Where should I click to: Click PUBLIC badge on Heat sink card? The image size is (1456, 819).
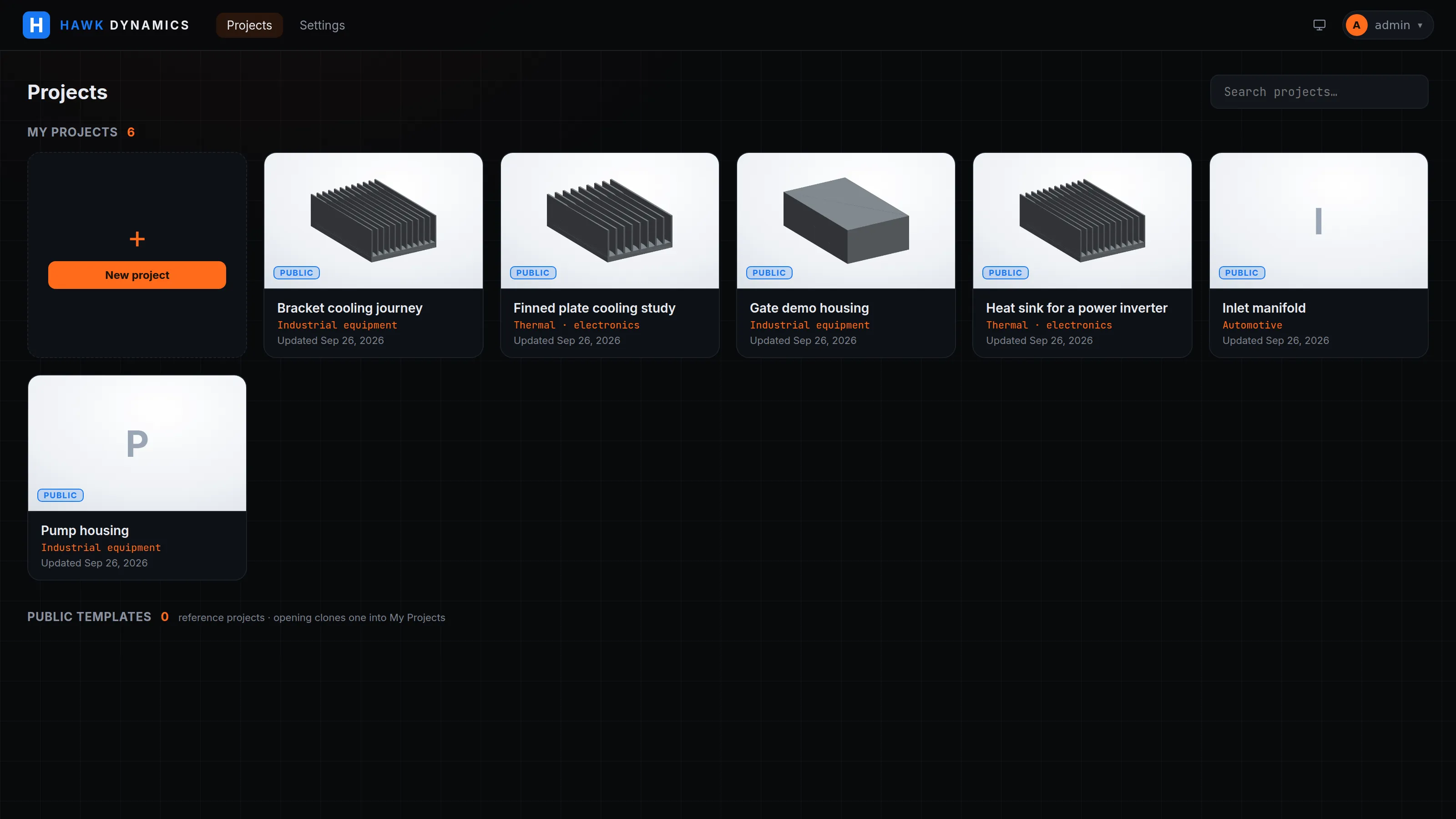pyautogui.click(x=1006, y=273)
